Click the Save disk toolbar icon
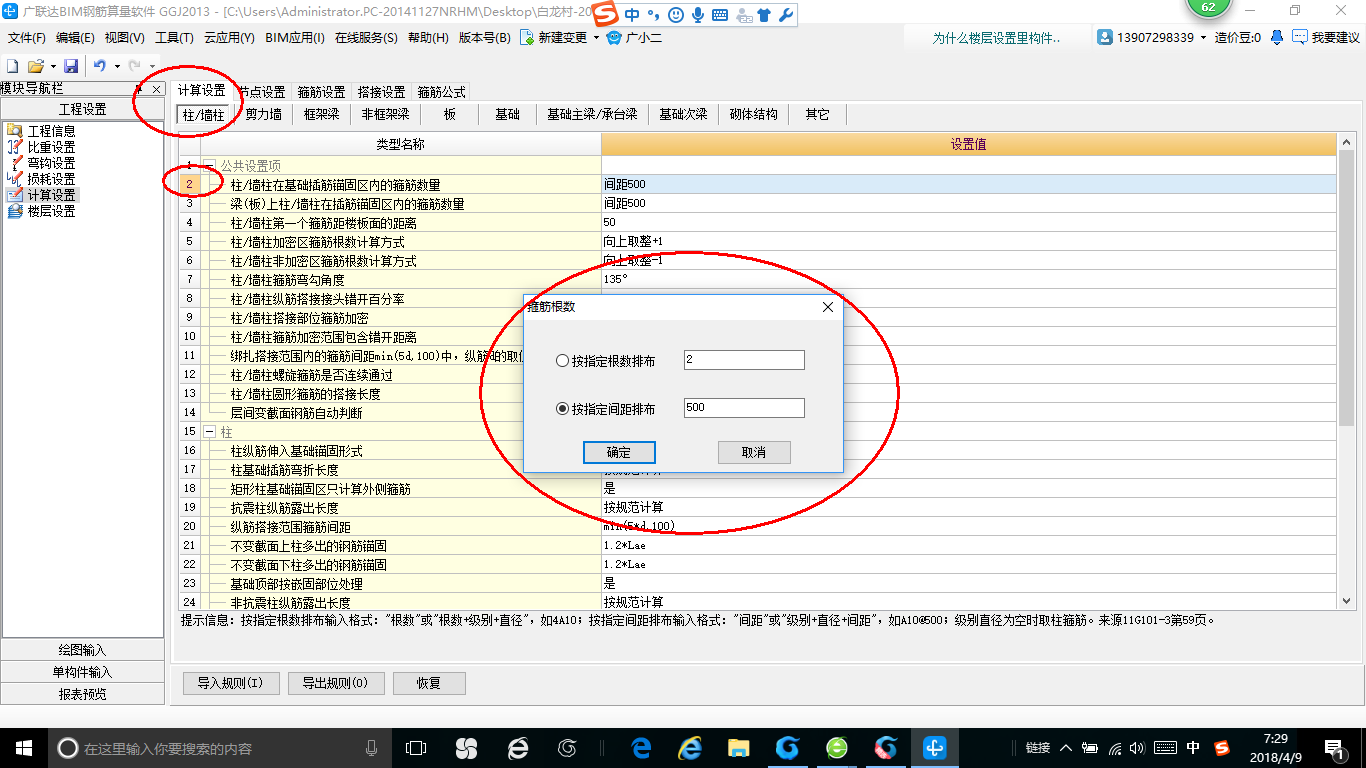The height and width of the screenshot is (768, 1366). (71, 66)
